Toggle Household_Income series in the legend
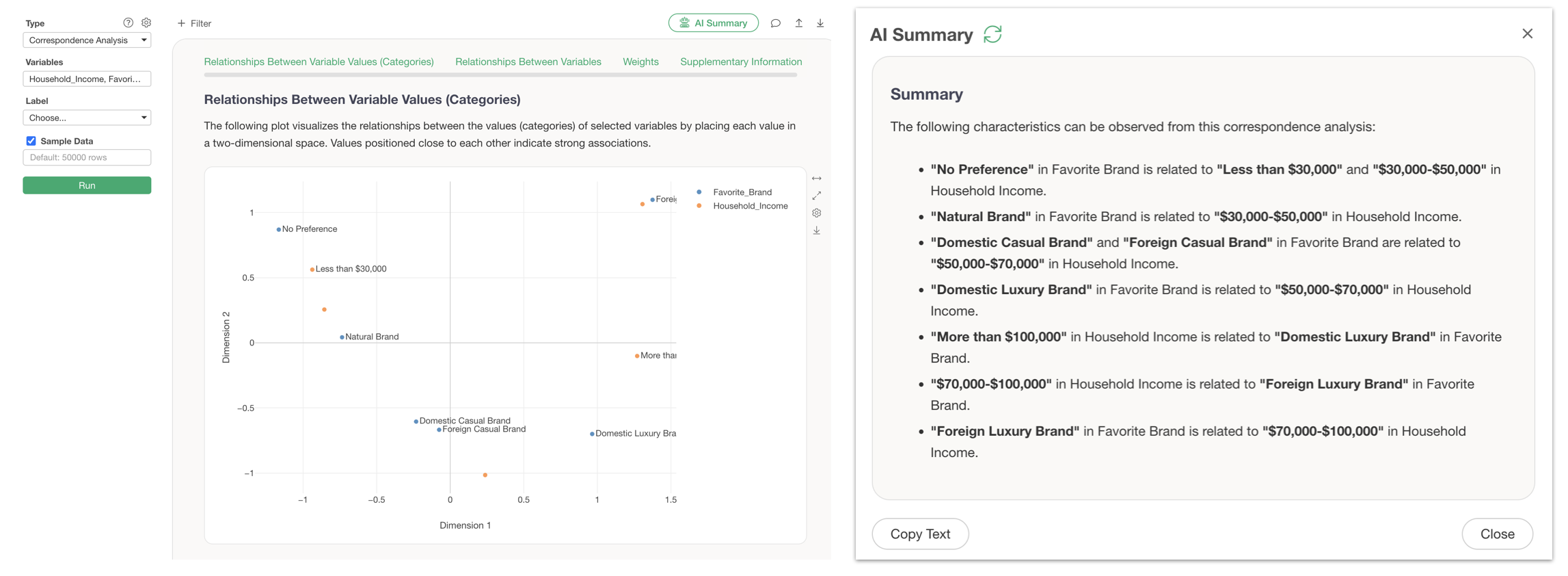1568x576 pixels. tap(750, 206)
